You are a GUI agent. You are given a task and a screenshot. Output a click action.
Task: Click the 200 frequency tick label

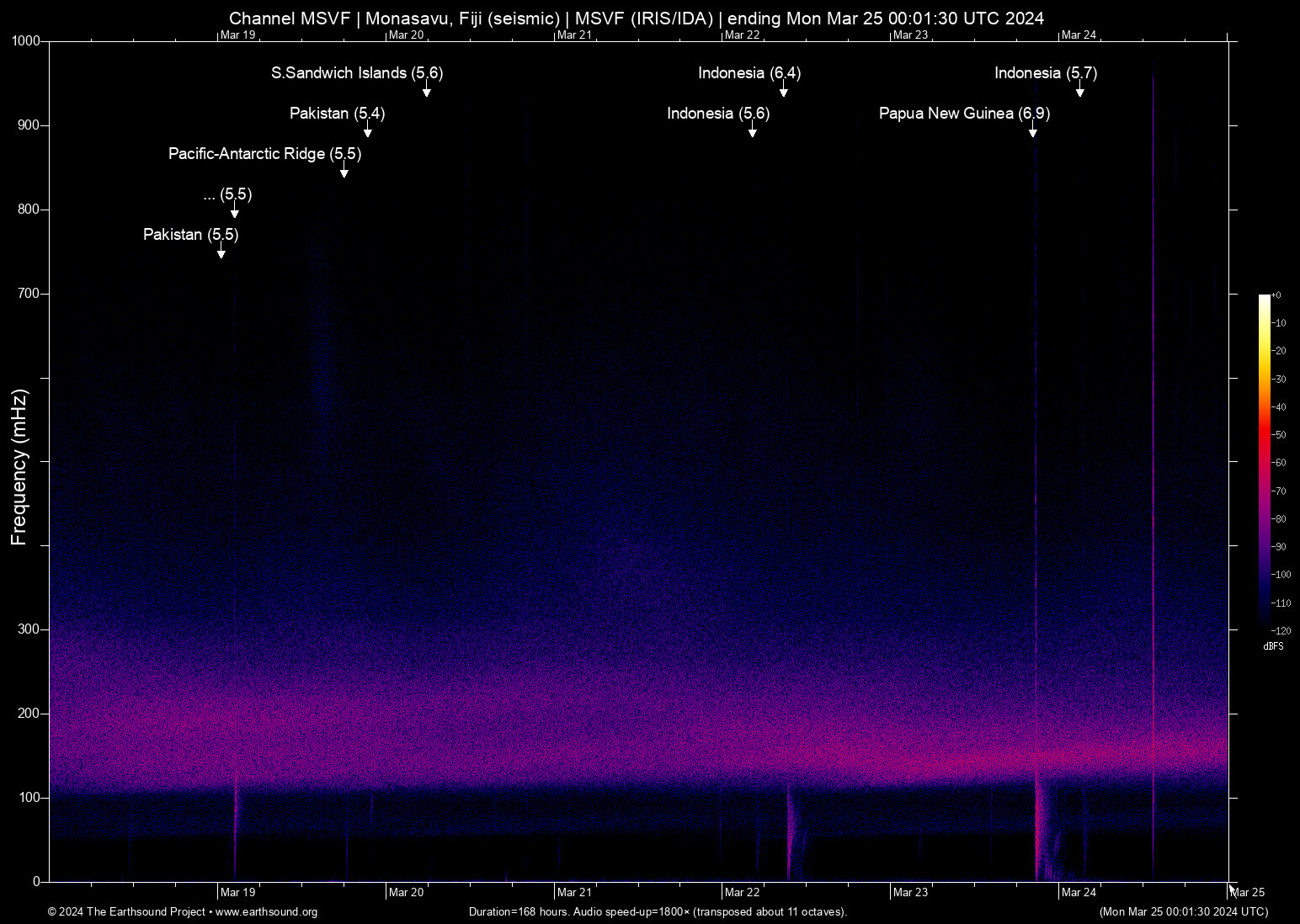click(x=29, y=714)
